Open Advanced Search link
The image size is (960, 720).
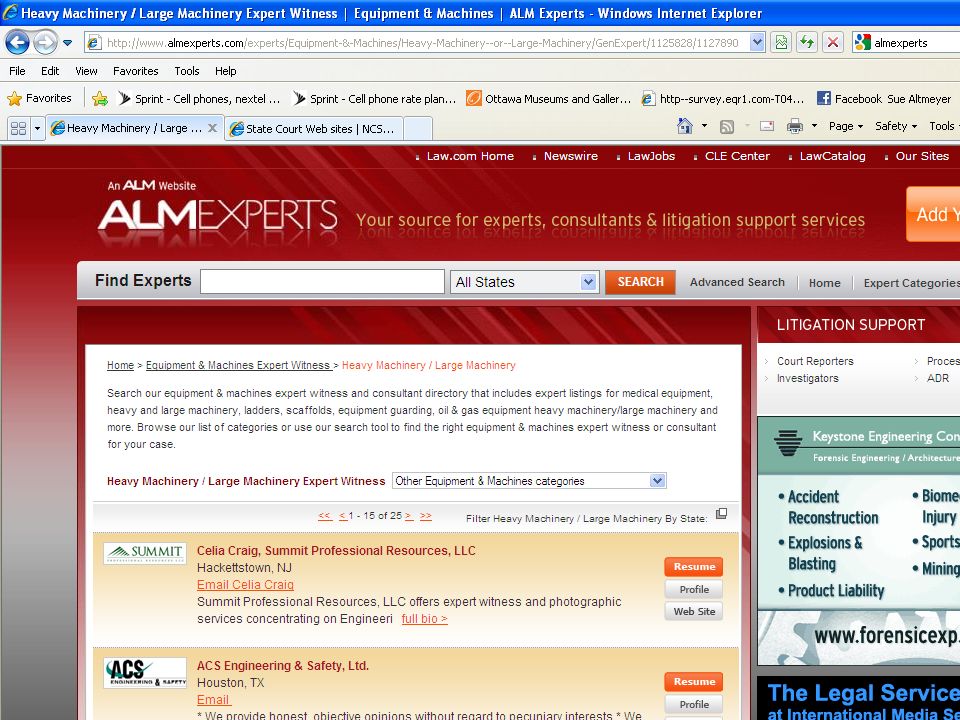tap(737, 282)
